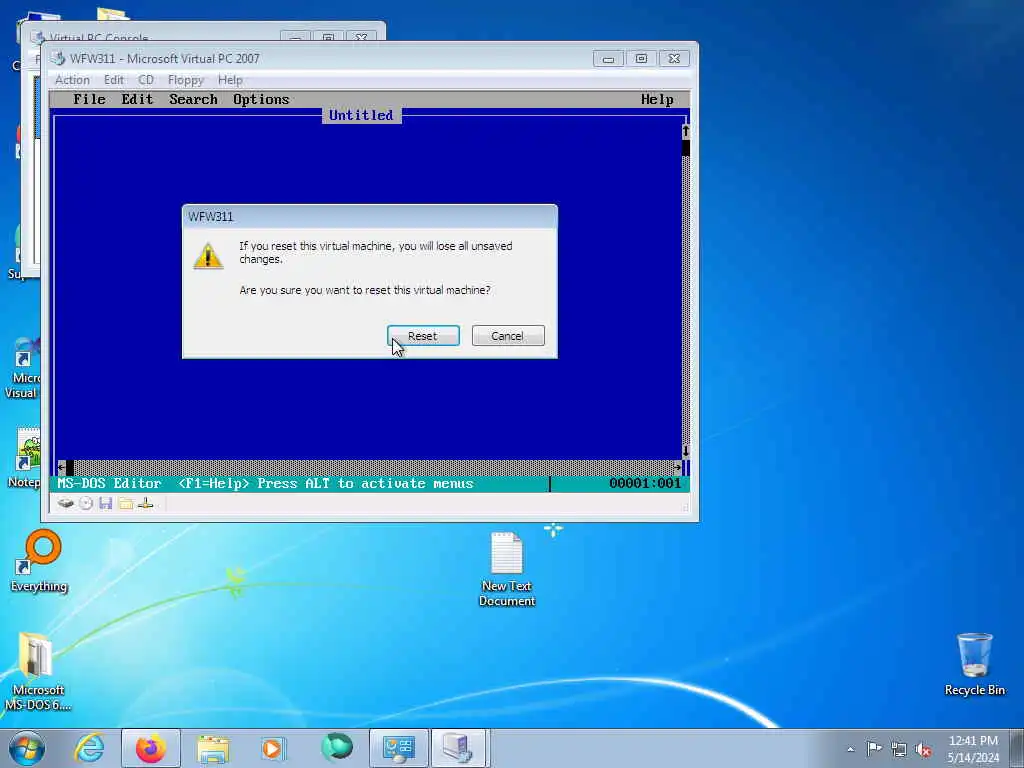Click the network tray icon

[x=899, y=749]
